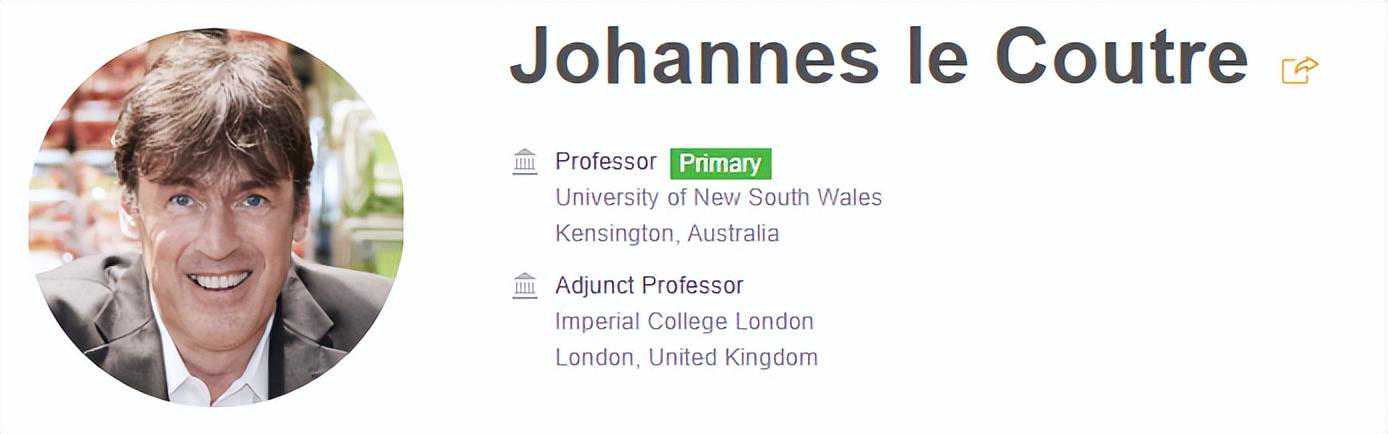This screenshot has height=434, width=1388.
Task: Open the University of New South Wales link
Action: pos(718,198)
